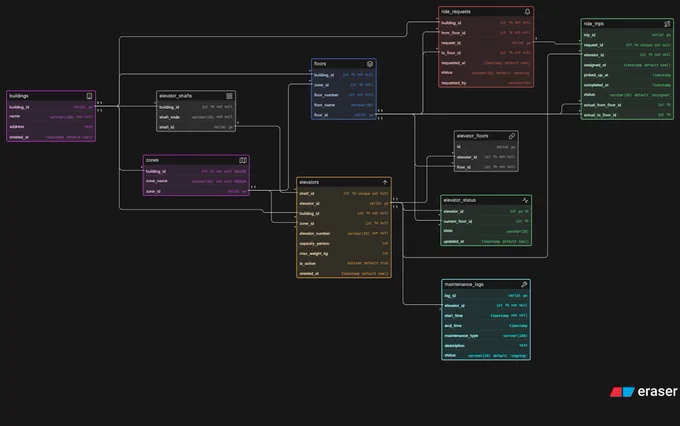Click 'to_floor_id' field in ride_requests table
The height and width of the screenshot is (426, 680).
486,53
